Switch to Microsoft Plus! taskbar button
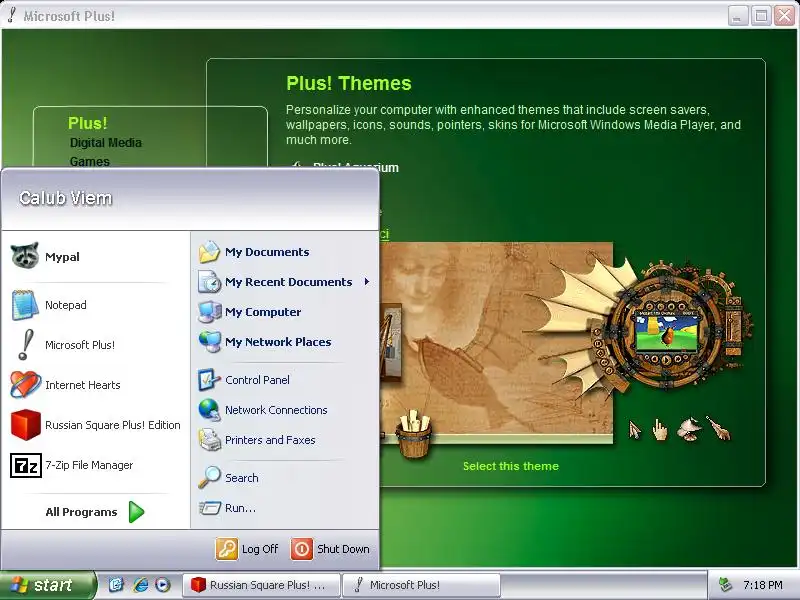Screen dimensions: 800x600 [x=421, y=585]
